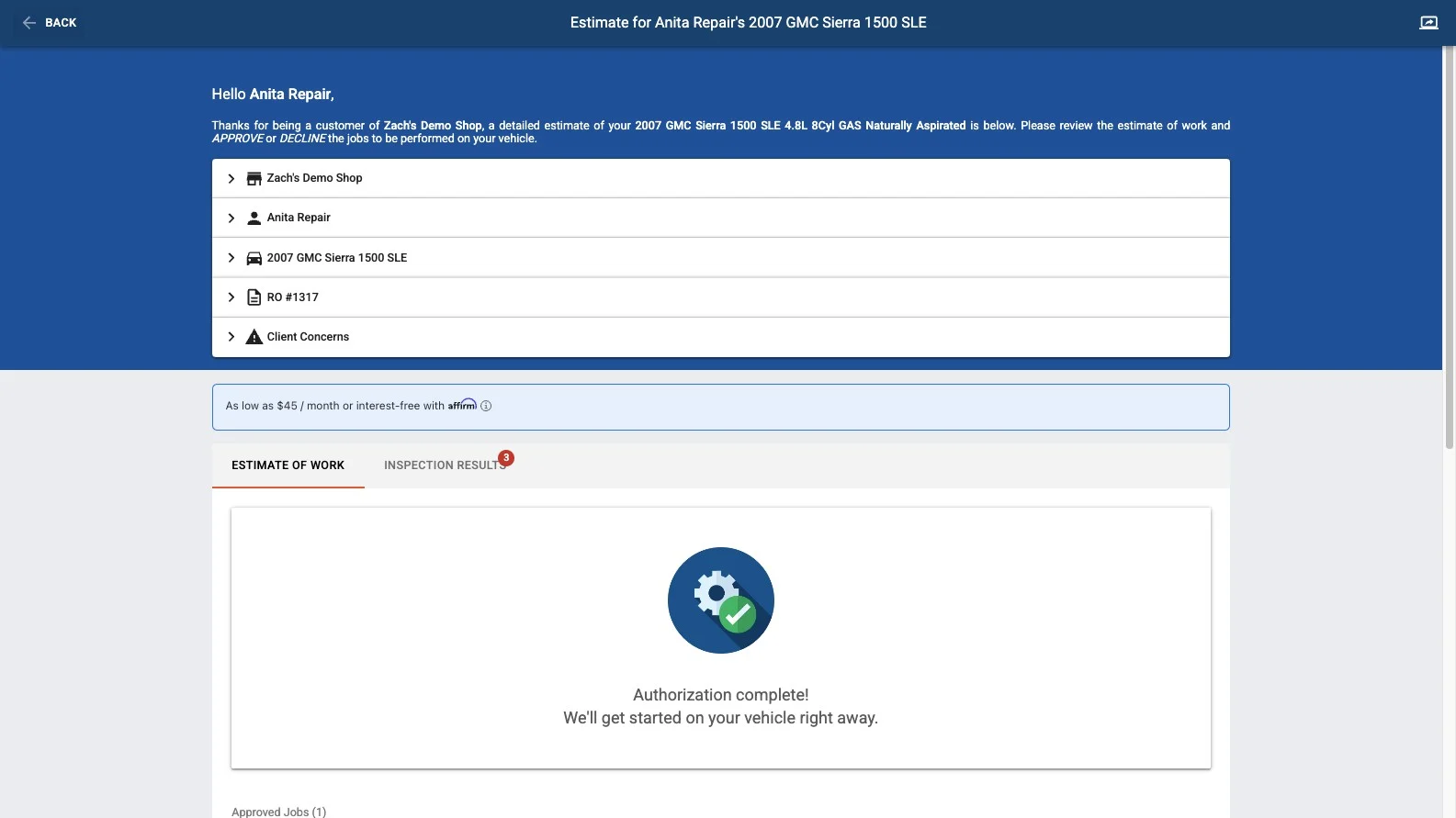Screen dimensions: 1456x818
Task: Expand the Client Concerns row chevron
Action: [x=231, y=337]
